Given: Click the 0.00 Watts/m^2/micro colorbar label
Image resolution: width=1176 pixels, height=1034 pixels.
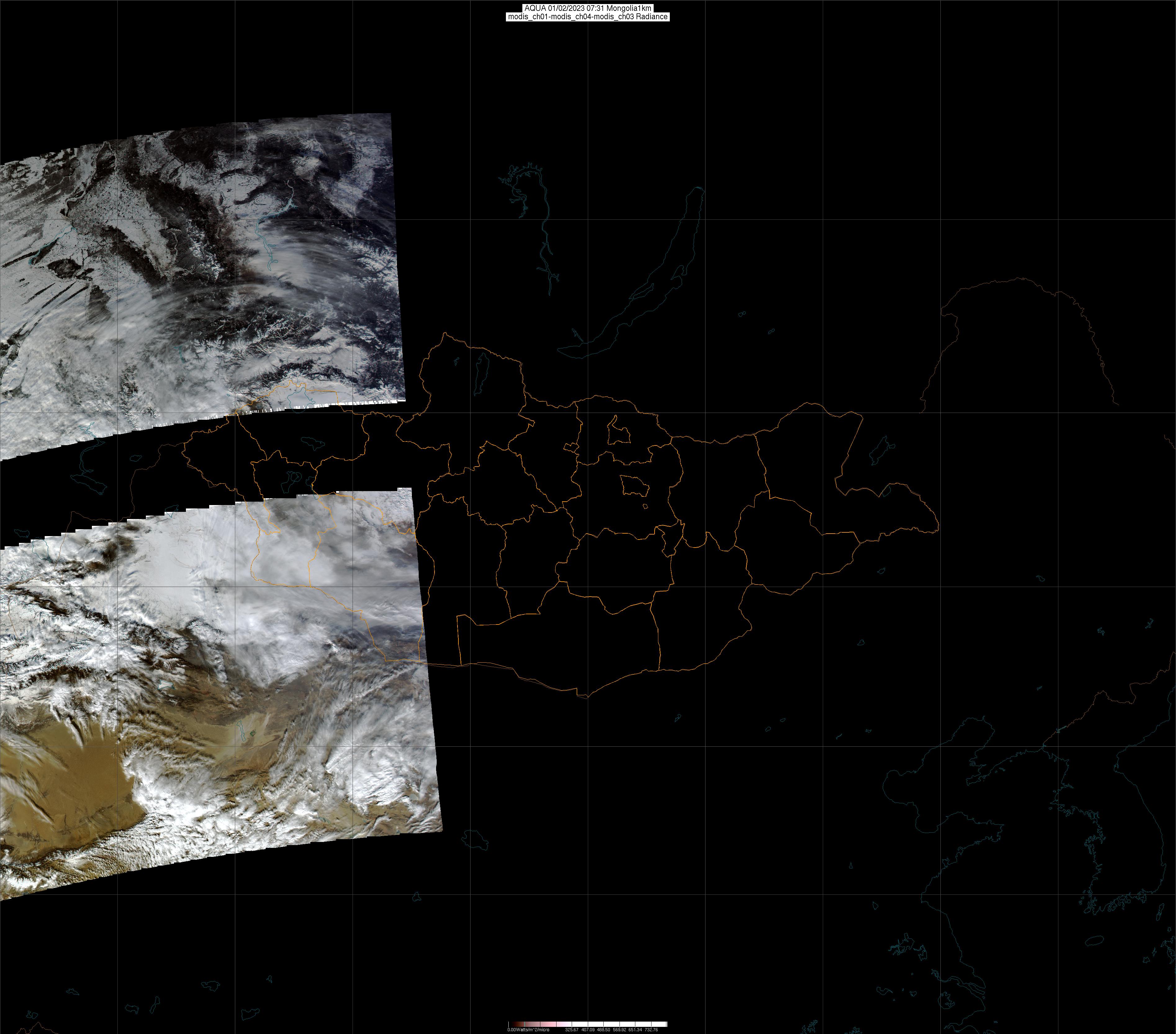Looking at the screenshot, I should (x=528, y=1030).
